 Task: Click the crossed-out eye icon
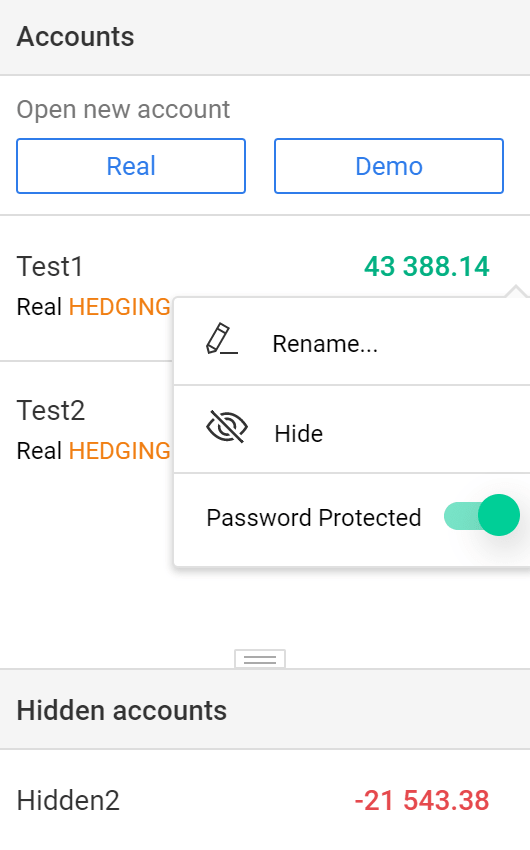pyautogui.click(x=227, y=427)
